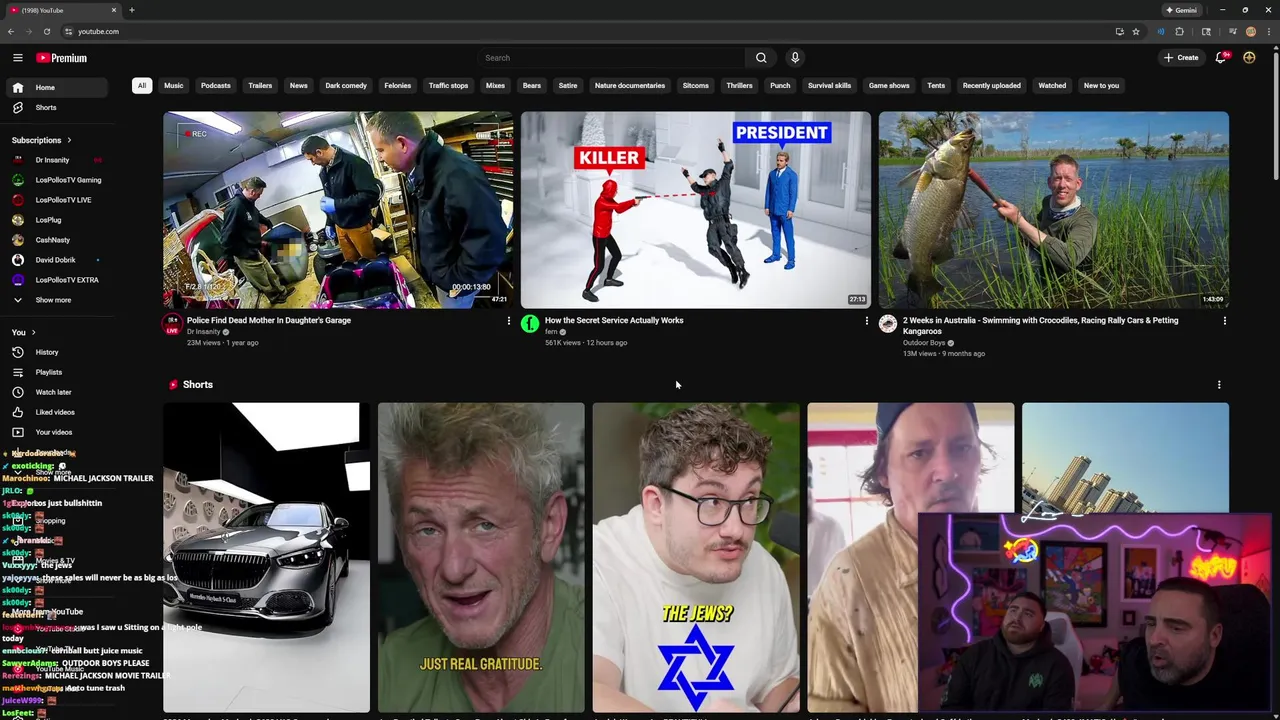Image resolution: width=1280 pixels, height=720 pixels.
Task: Open Dr Insanity subscription channel
Action: [58, 160]
